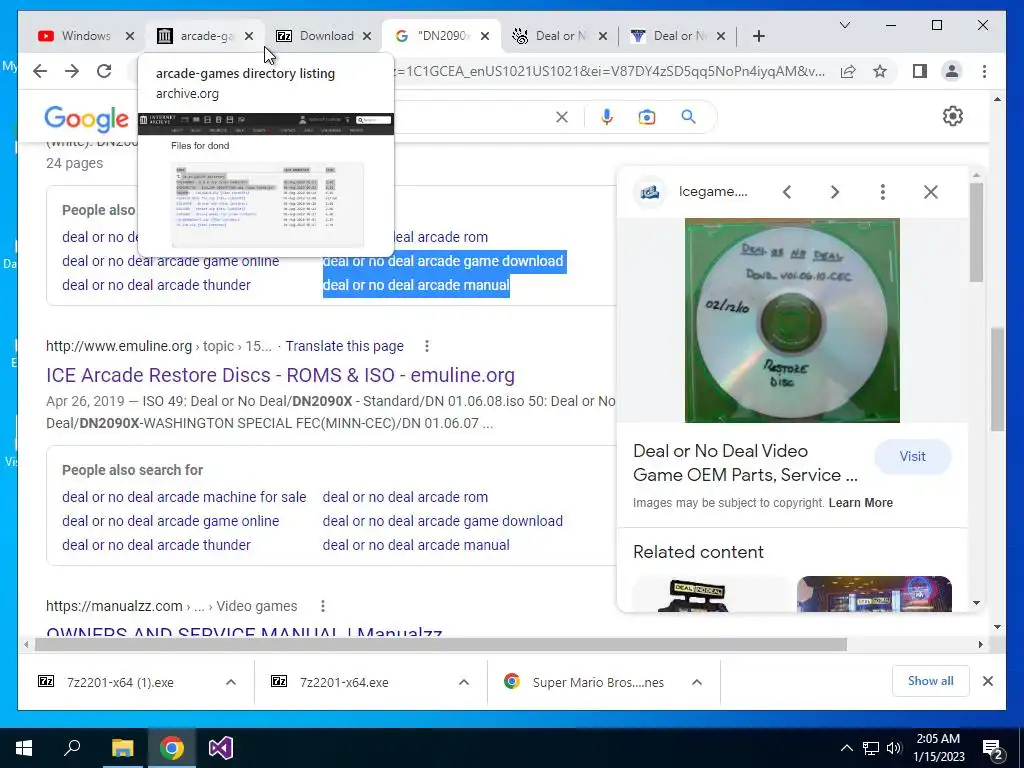Open ICE Arcade Restore Discs result
This screenshot has width=1024, height=768.
280,375
